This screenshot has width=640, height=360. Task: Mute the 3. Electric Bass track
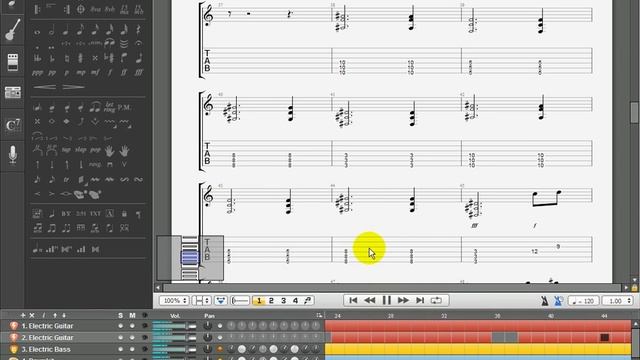click(132, 349)
